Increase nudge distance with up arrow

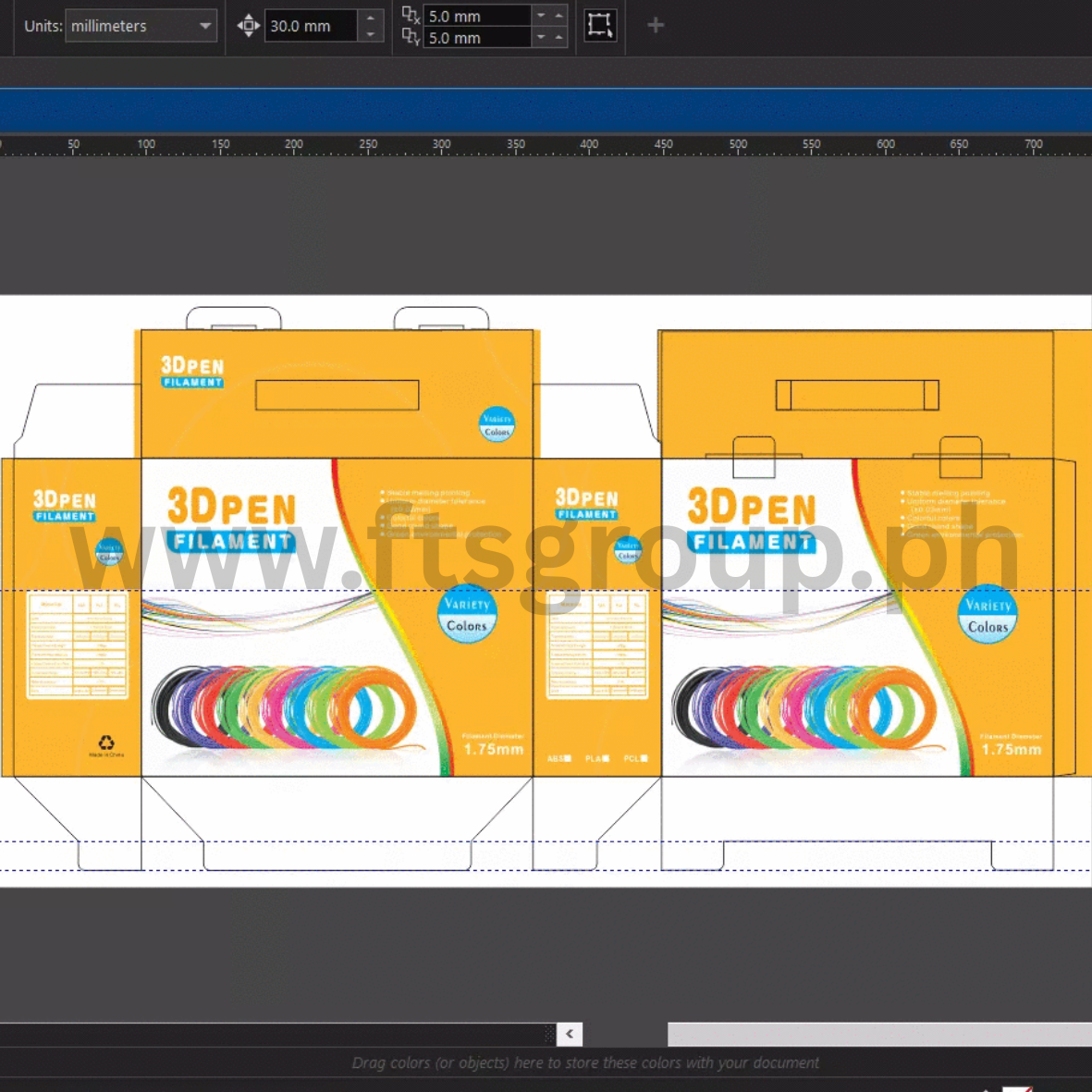371,18
